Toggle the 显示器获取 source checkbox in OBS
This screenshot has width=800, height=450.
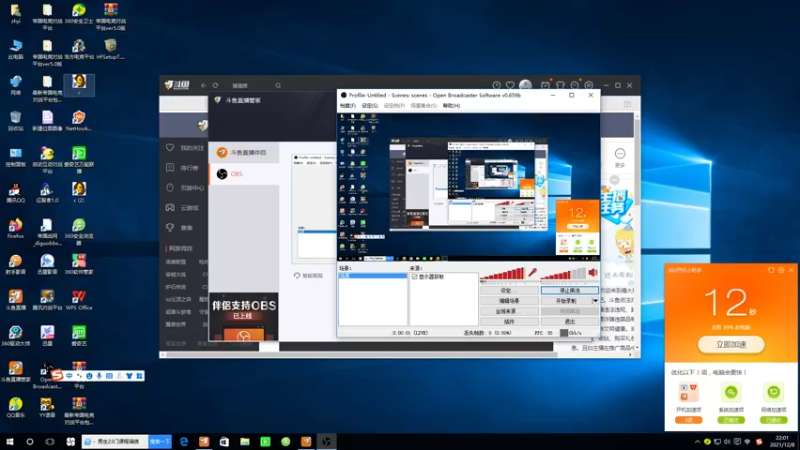(x=414, y=277)
